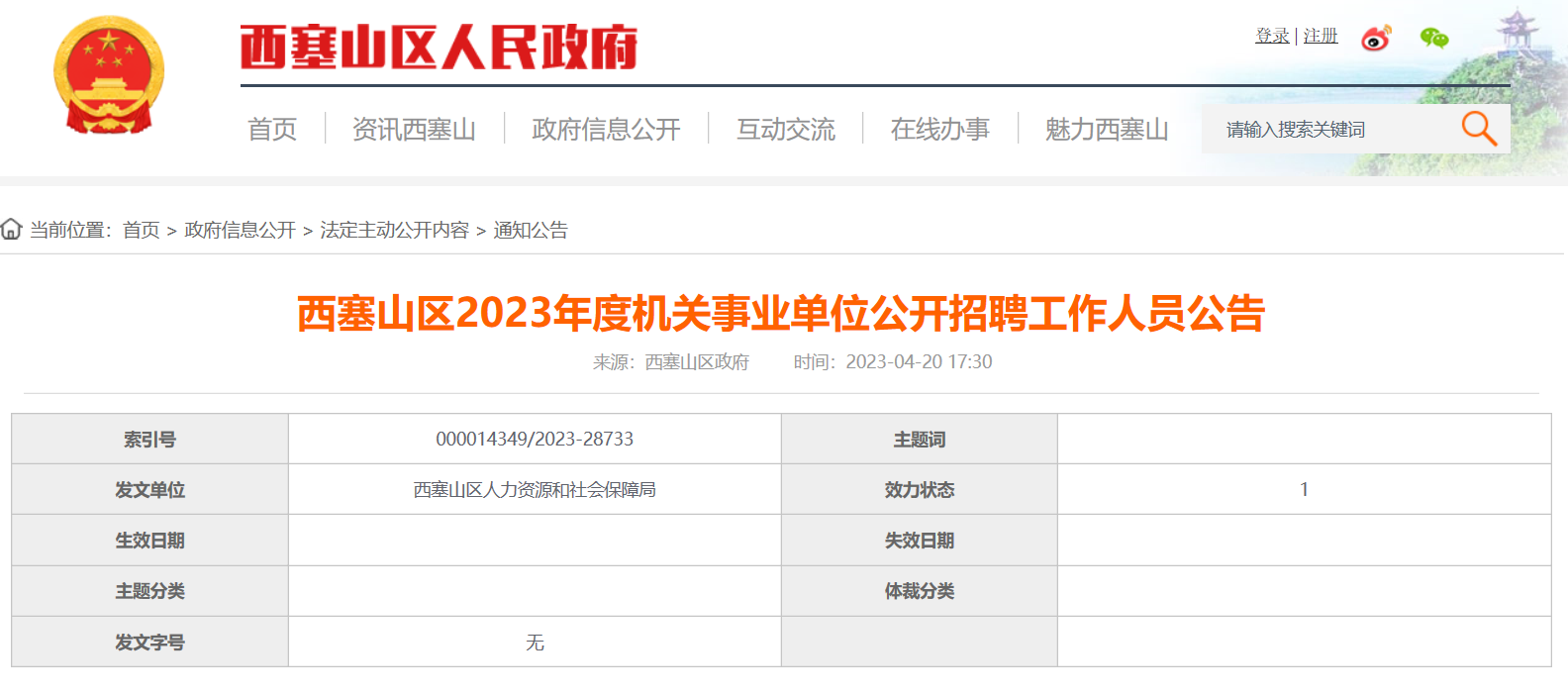
Task: Click the 失效日期 table header cell
Action: click(x=920, y=541)
